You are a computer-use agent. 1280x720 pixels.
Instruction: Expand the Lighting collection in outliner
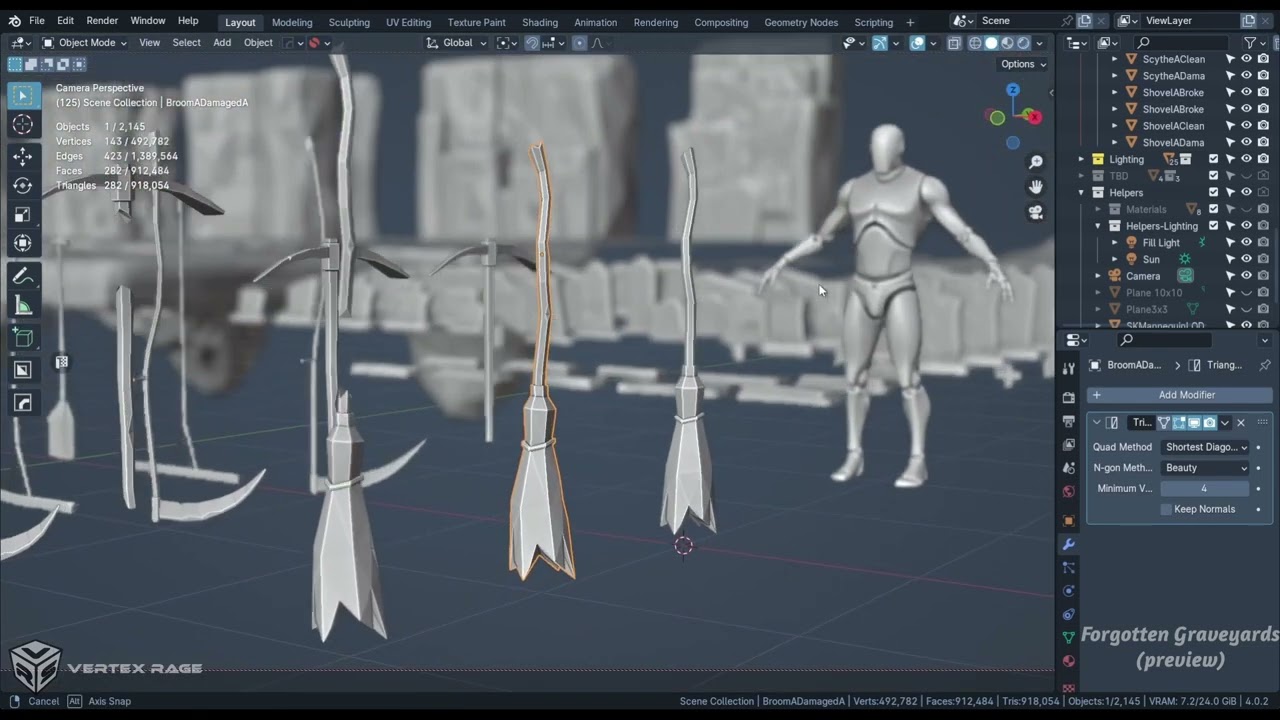coord(1081,159)
